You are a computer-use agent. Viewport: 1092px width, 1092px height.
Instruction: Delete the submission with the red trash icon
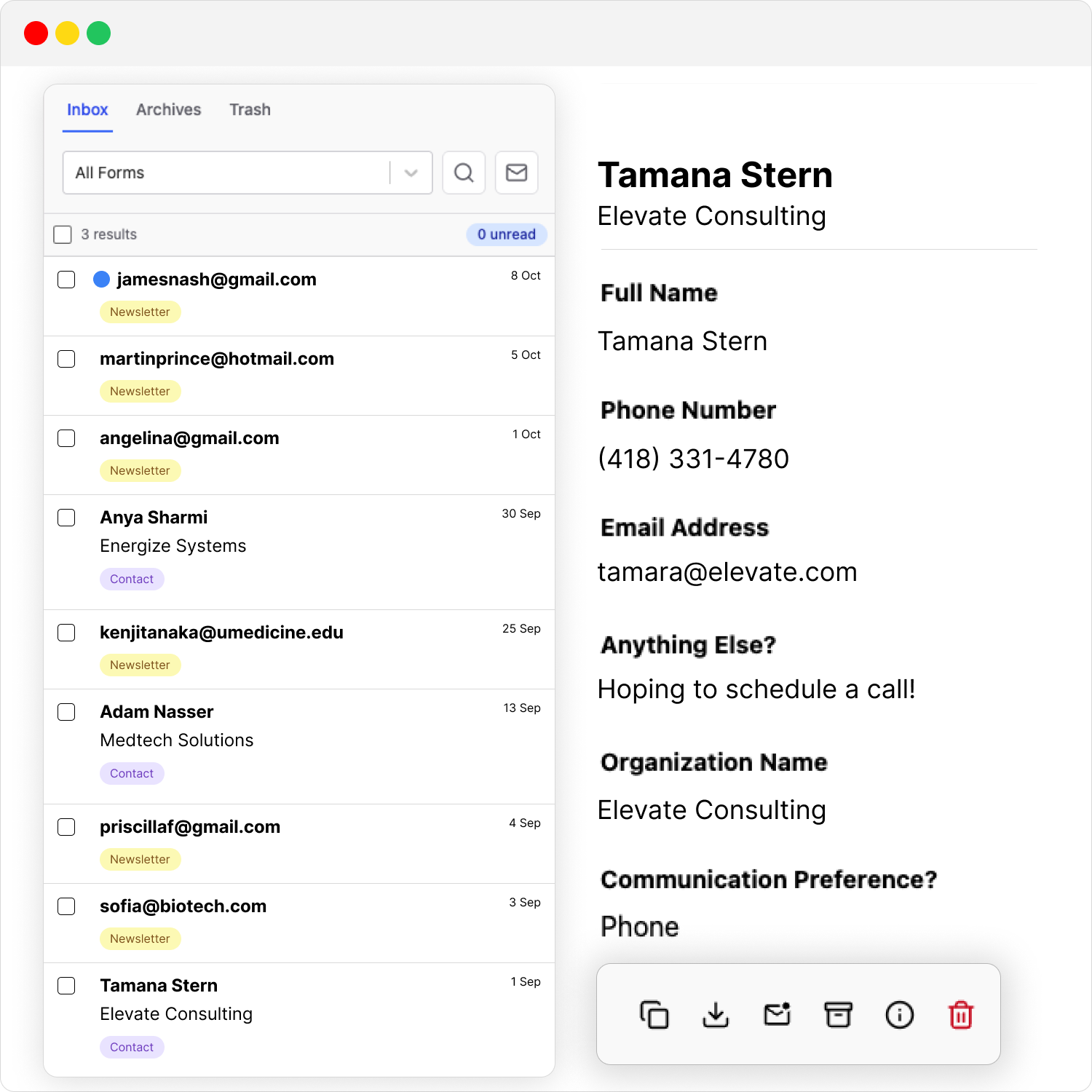point(960,1014)
